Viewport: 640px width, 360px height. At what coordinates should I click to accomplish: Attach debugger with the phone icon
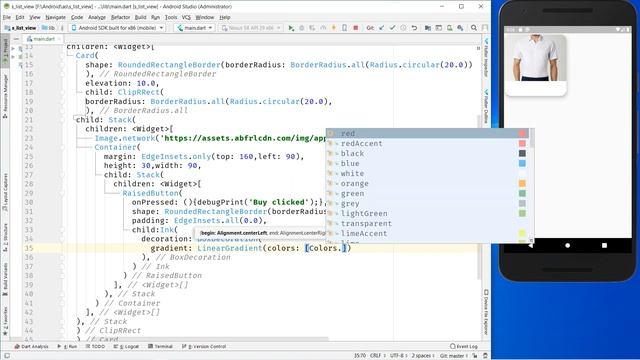click(344, 28)
